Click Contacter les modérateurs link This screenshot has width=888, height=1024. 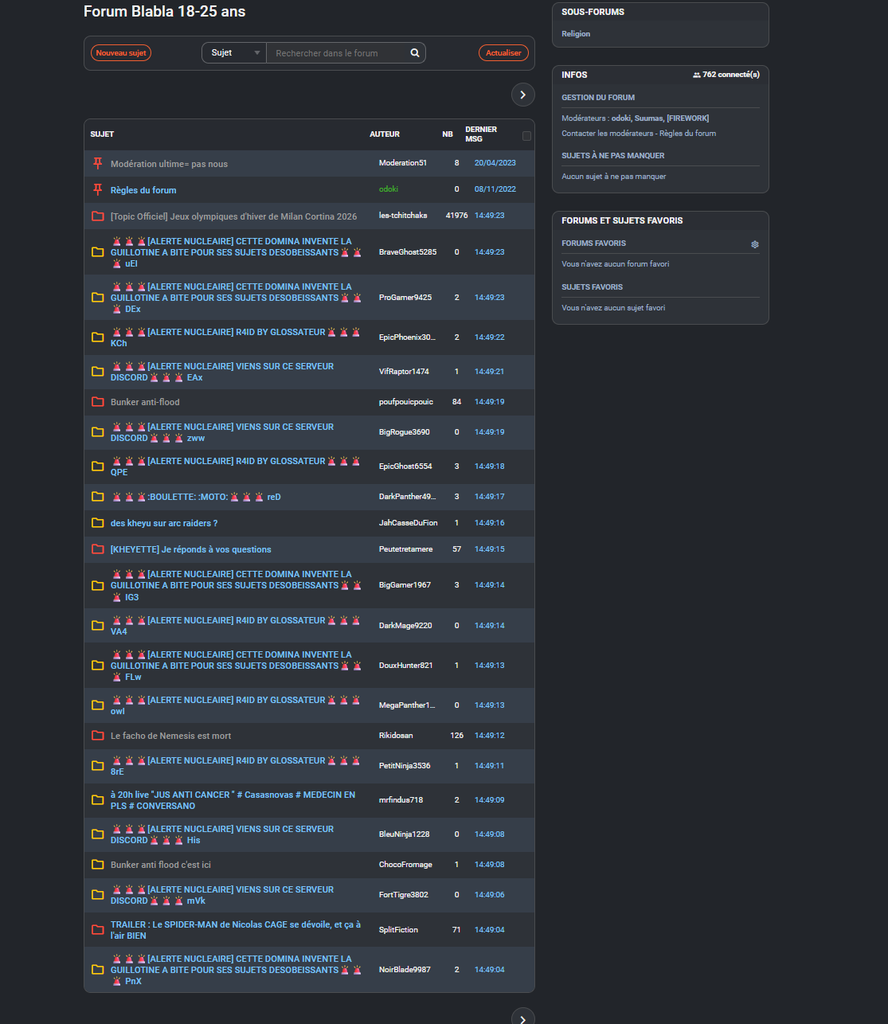click(x=608, y=133)
